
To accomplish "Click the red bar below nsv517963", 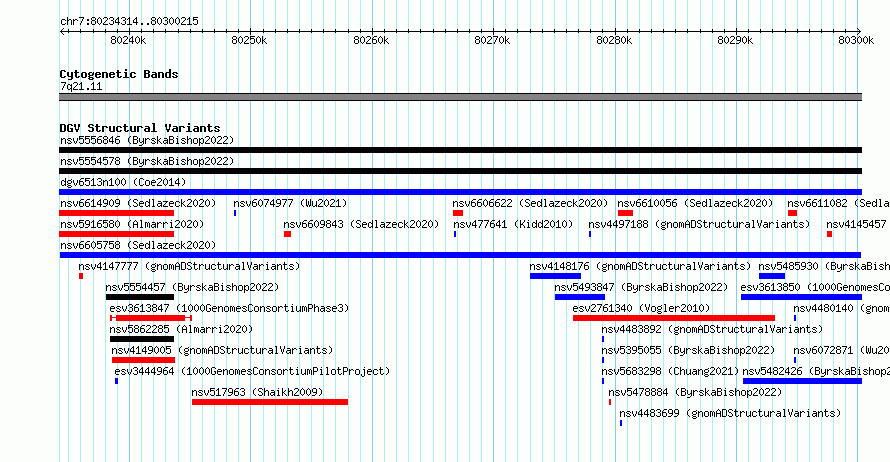I will click(x=270, y=402).
